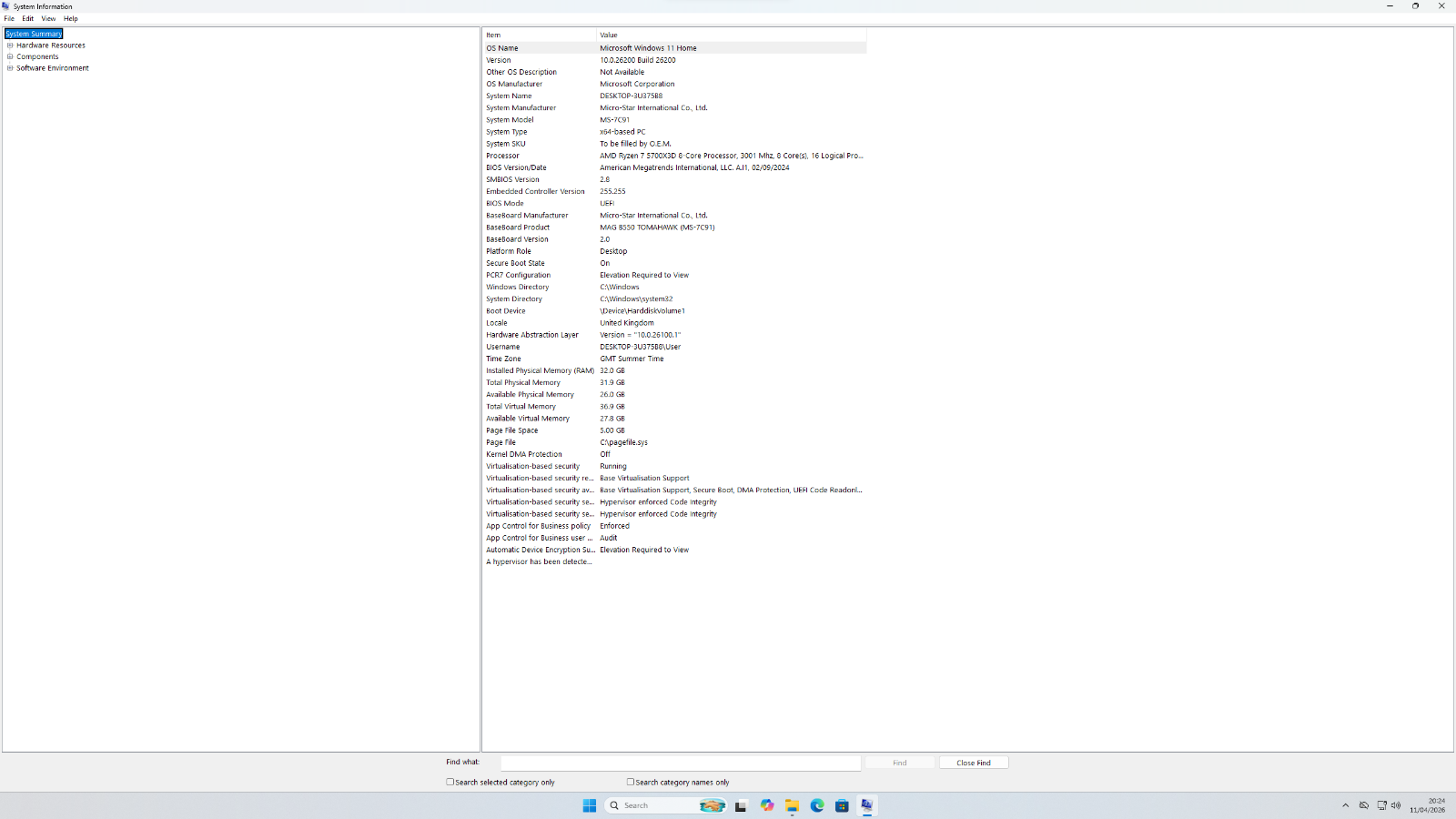
Task: Click the App Control for Business policy label
Action: 538,526
